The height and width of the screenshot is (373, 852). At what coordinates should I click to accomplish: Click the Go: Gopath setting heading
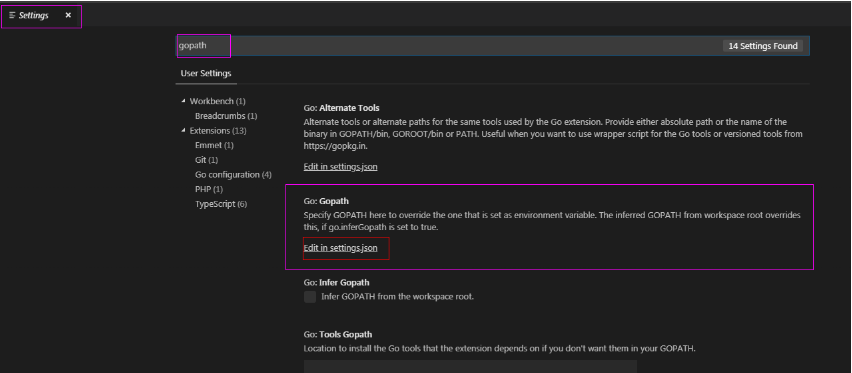pos(326,201)
